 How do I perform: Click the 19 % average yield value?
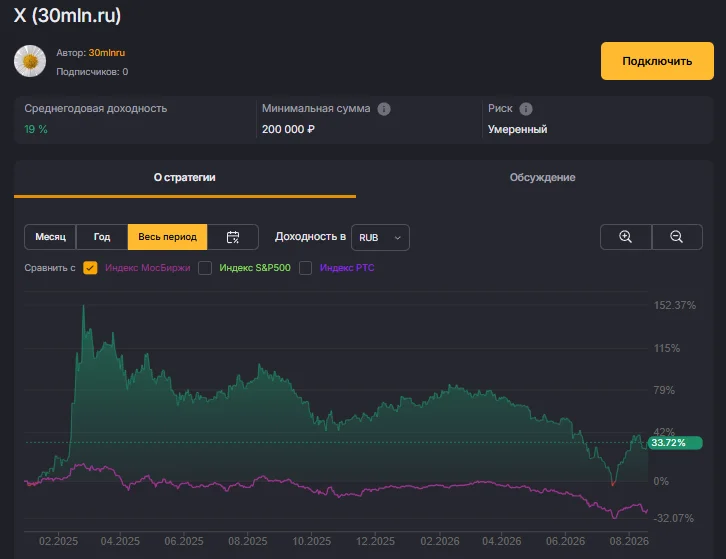tap(36, 129)
